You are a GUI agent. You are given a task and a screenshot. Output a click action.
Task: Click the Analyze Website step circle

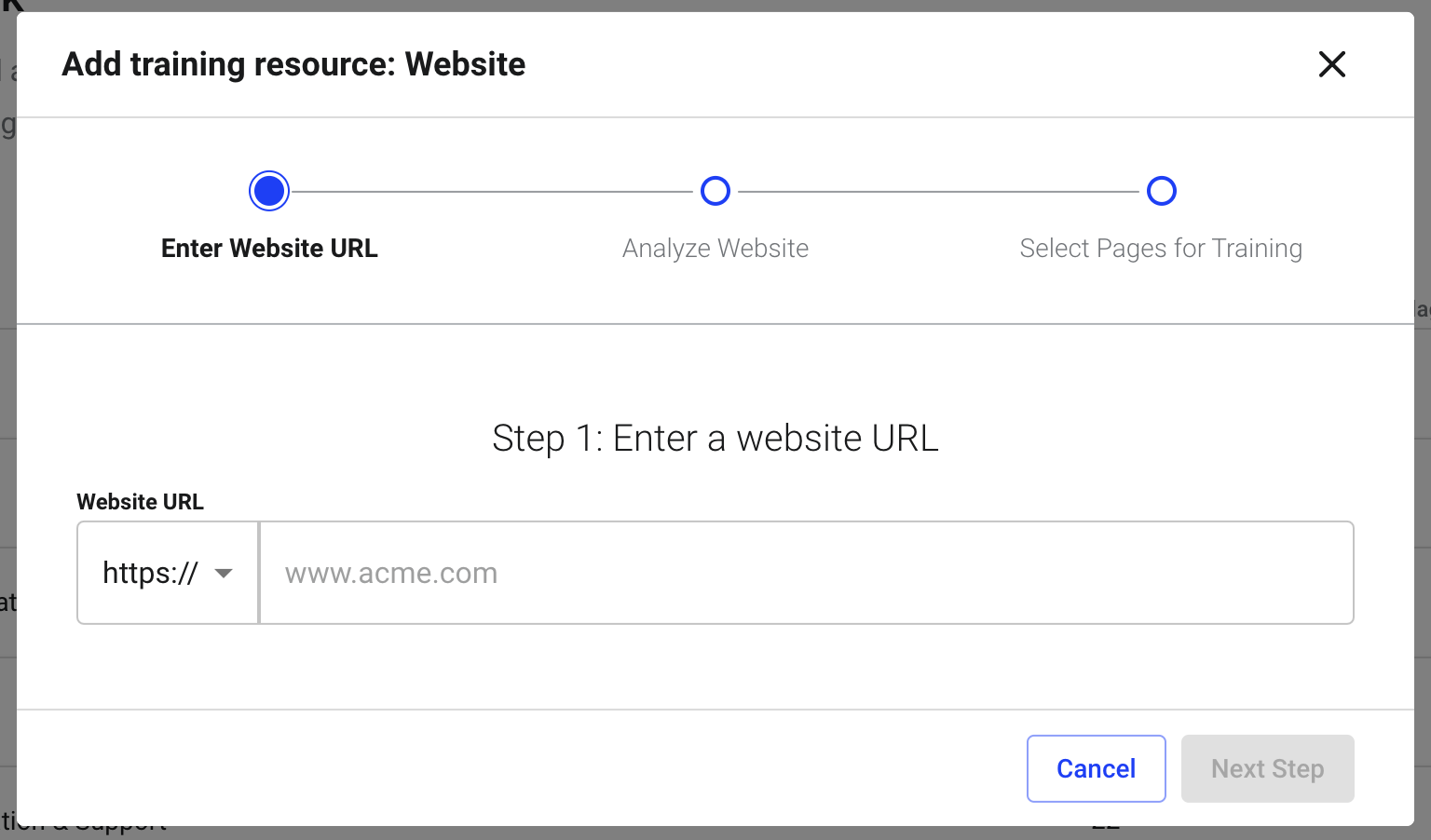point(715,191)
